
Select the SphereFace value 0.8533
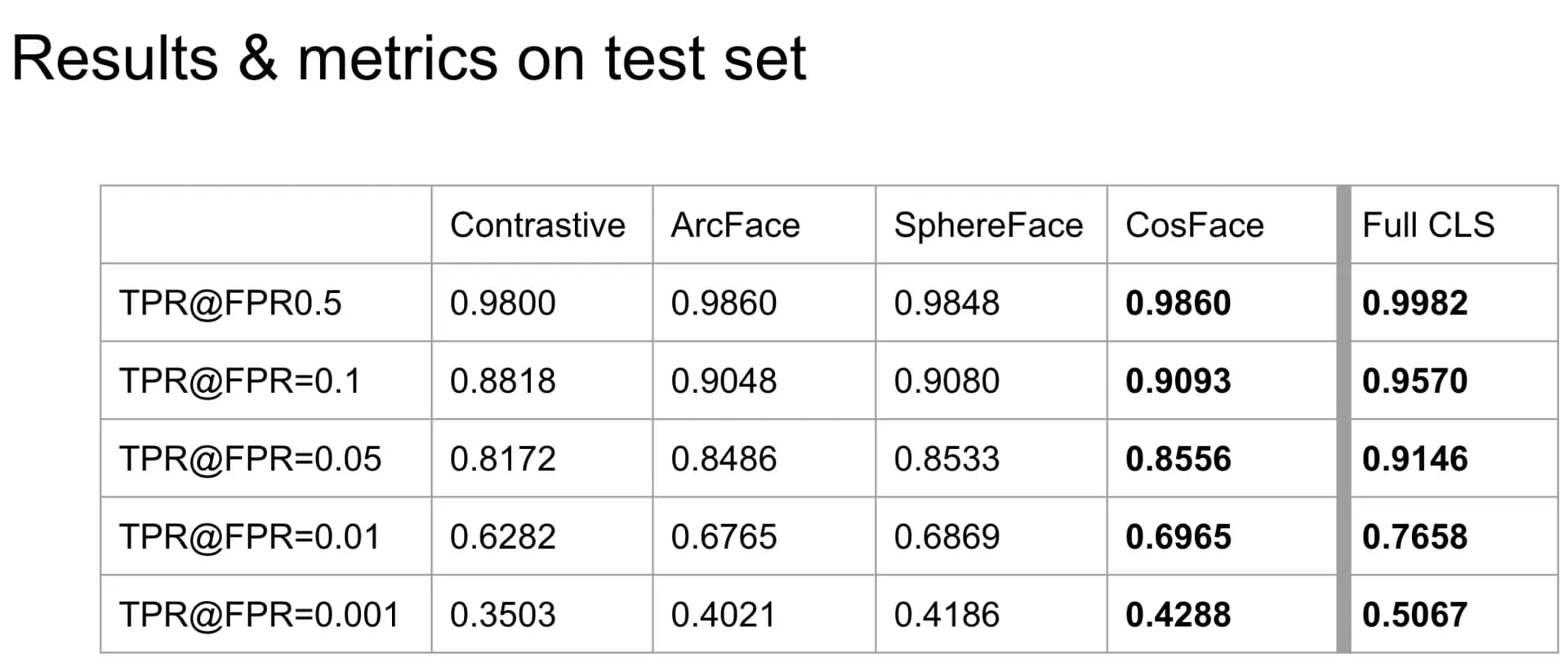(x=947, y=459)
